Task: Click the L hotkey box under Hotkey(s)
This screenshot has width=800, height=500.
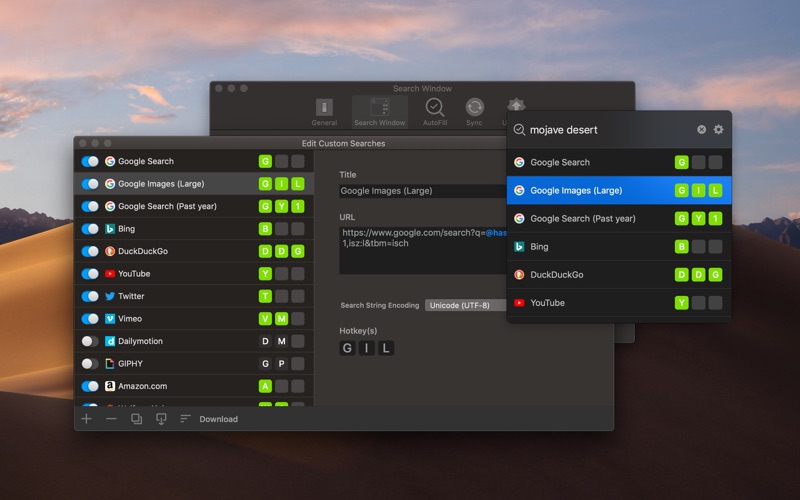Action: tap(386, 348)
